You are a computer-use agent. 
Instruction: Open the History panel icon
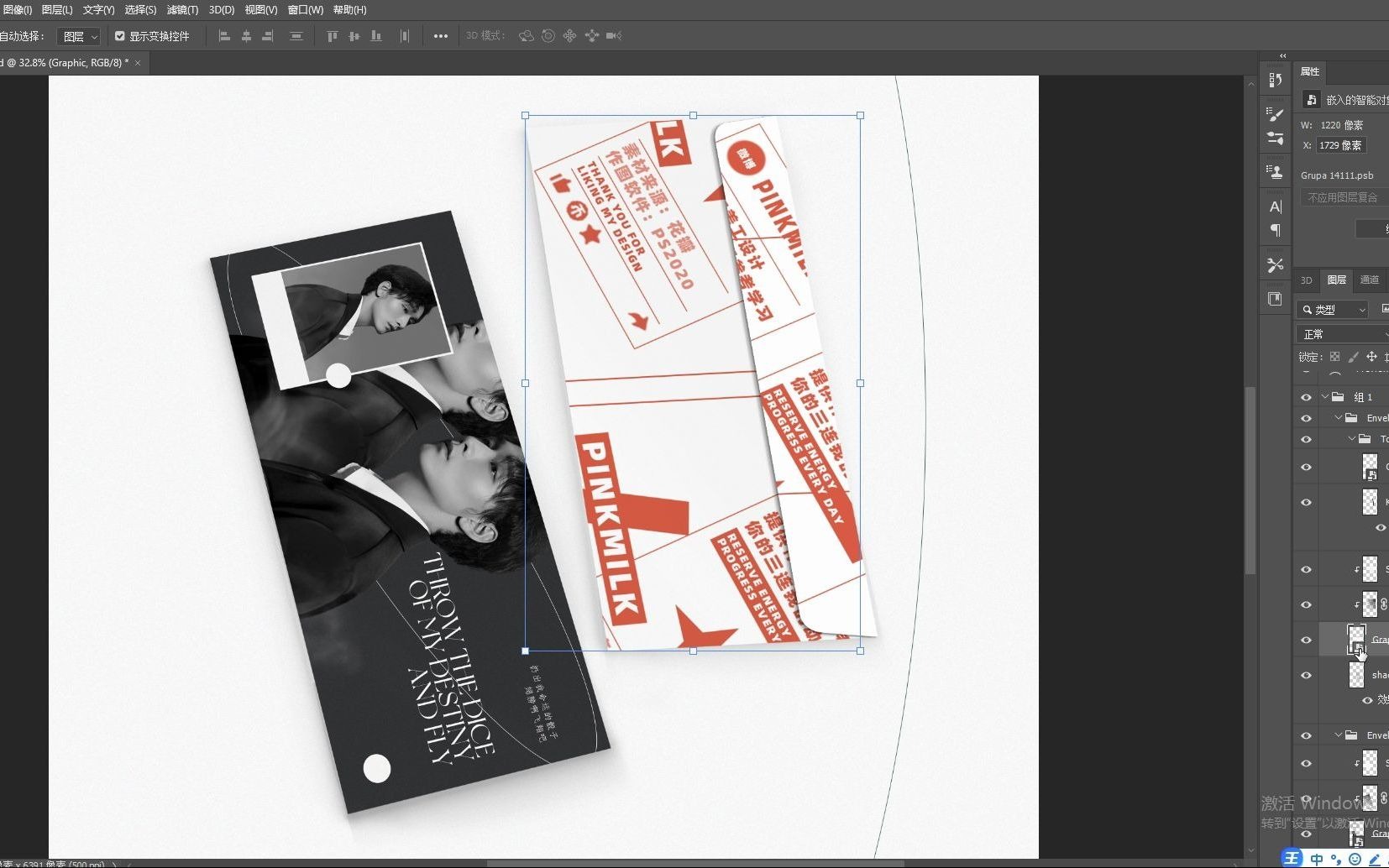pyautogui.click(x=1275, y=80)
